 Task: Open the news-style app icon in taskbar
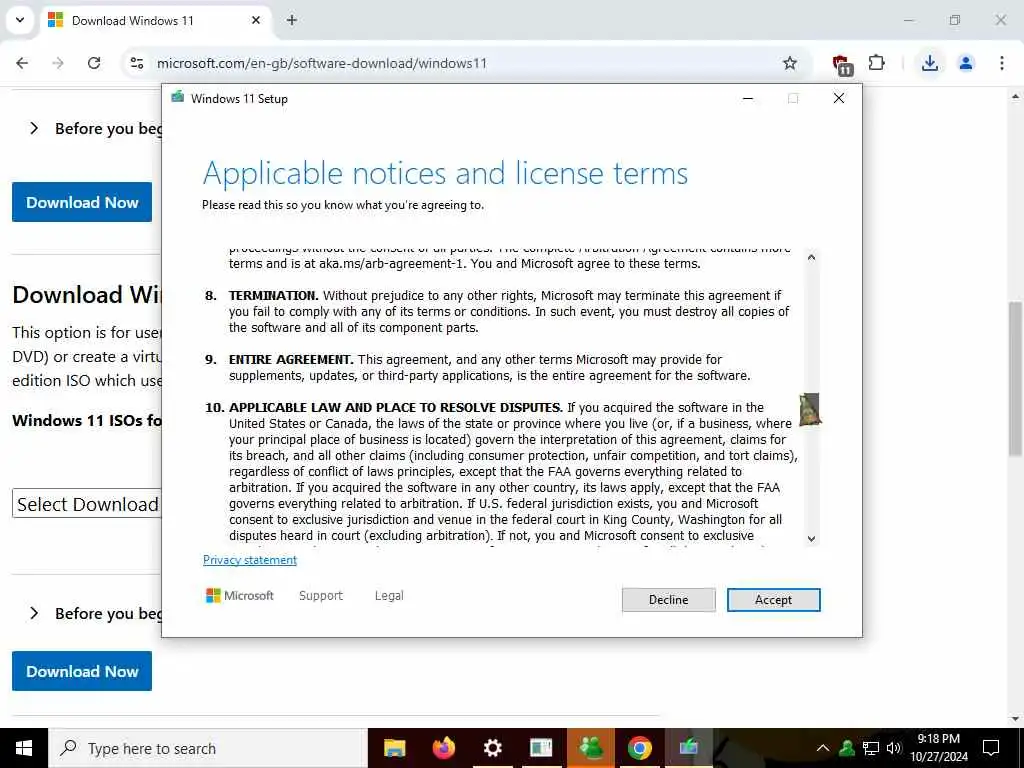(x=541, y=748)
